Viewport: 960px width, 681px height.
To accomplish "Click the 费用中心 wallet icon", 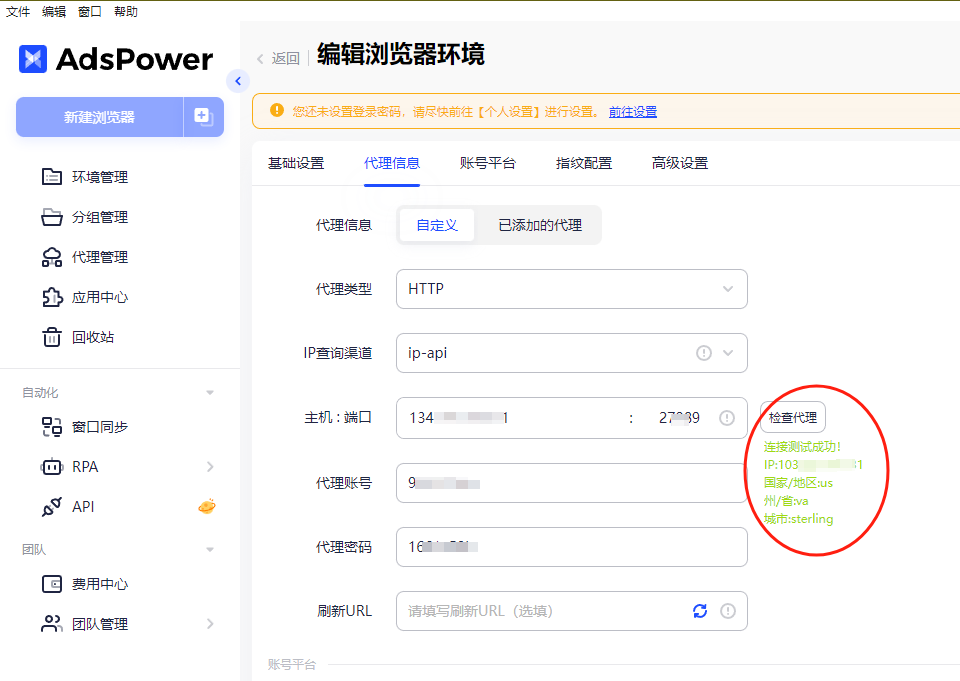I will click(x=51, y=584).
